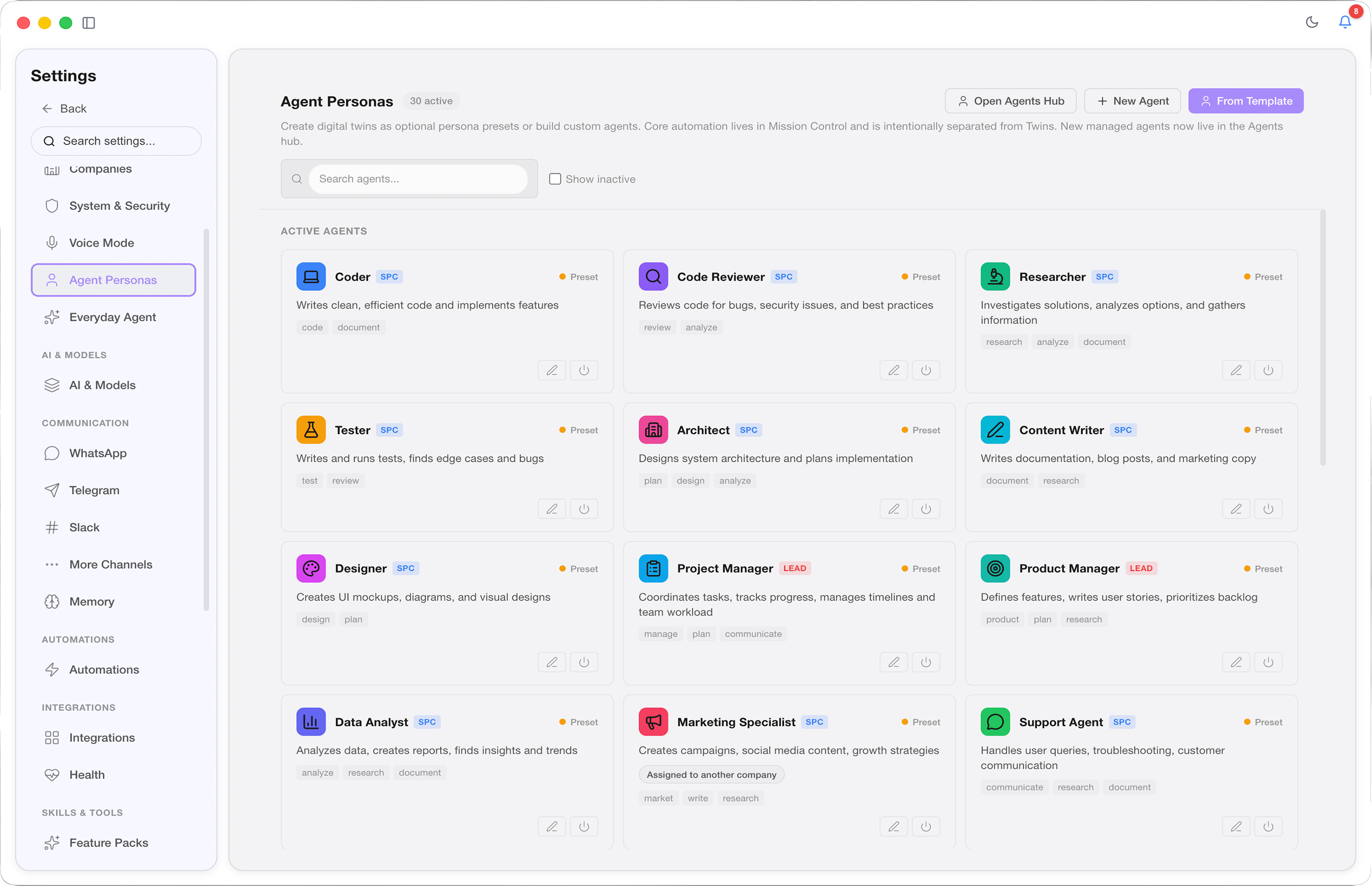Turn off the Support Agent persona
This screenshot has width=1372, height=886.
coord(1268,827)
